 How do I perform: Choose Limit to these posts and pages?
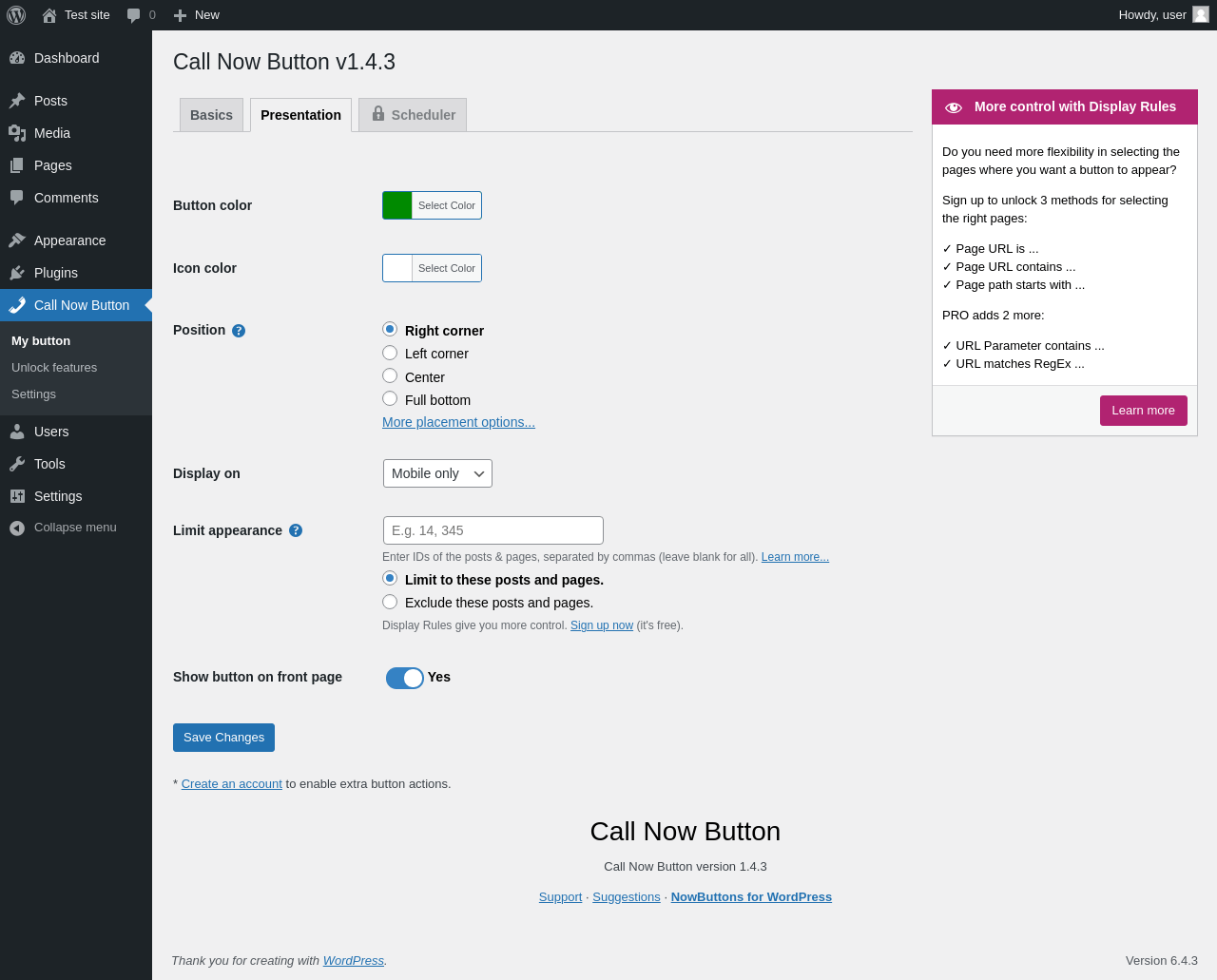pos(390,578)
